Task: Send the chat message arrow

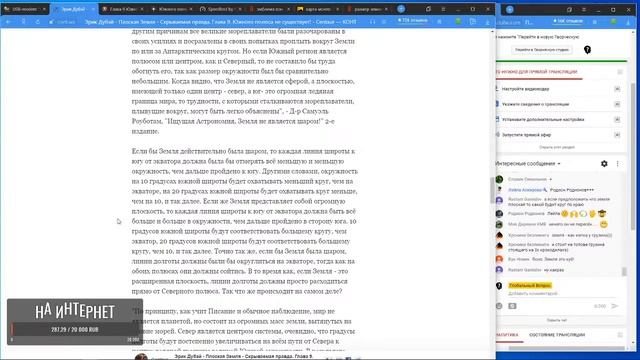Action: pyautogui.click(x=615, y=306)
